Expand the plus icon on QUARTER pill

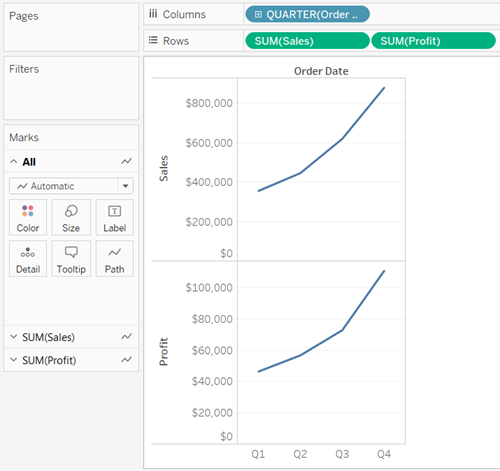[258, 14]
